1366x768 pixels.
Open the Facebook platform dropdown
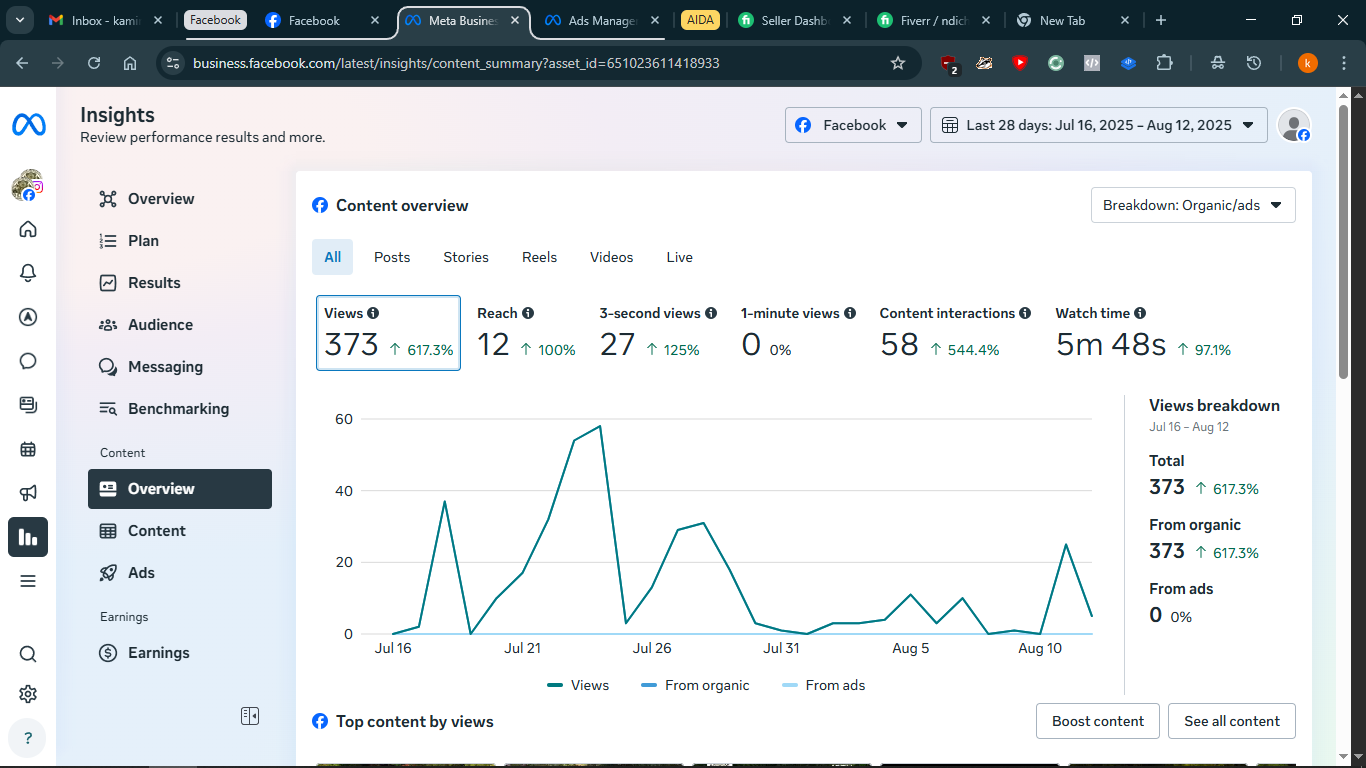point(853,125)
